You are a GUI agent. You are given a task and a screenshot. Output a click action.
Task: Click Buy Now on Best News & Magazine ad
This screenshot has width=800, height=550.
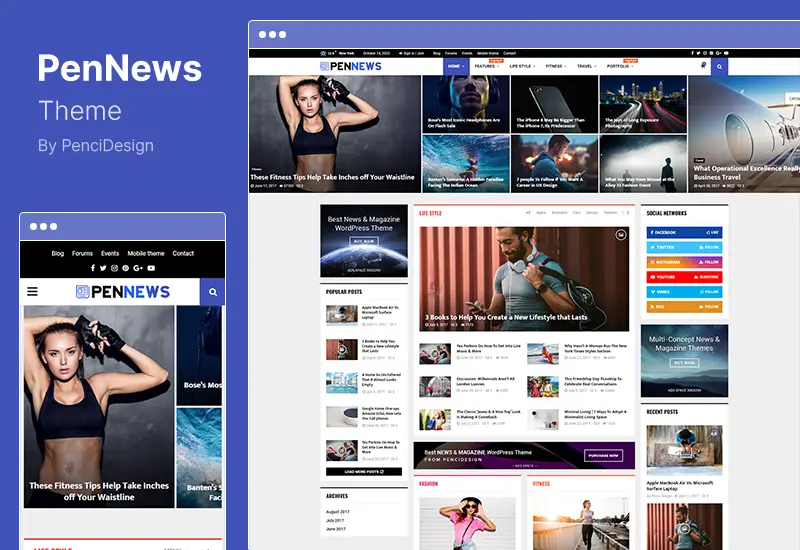(364, 241)
